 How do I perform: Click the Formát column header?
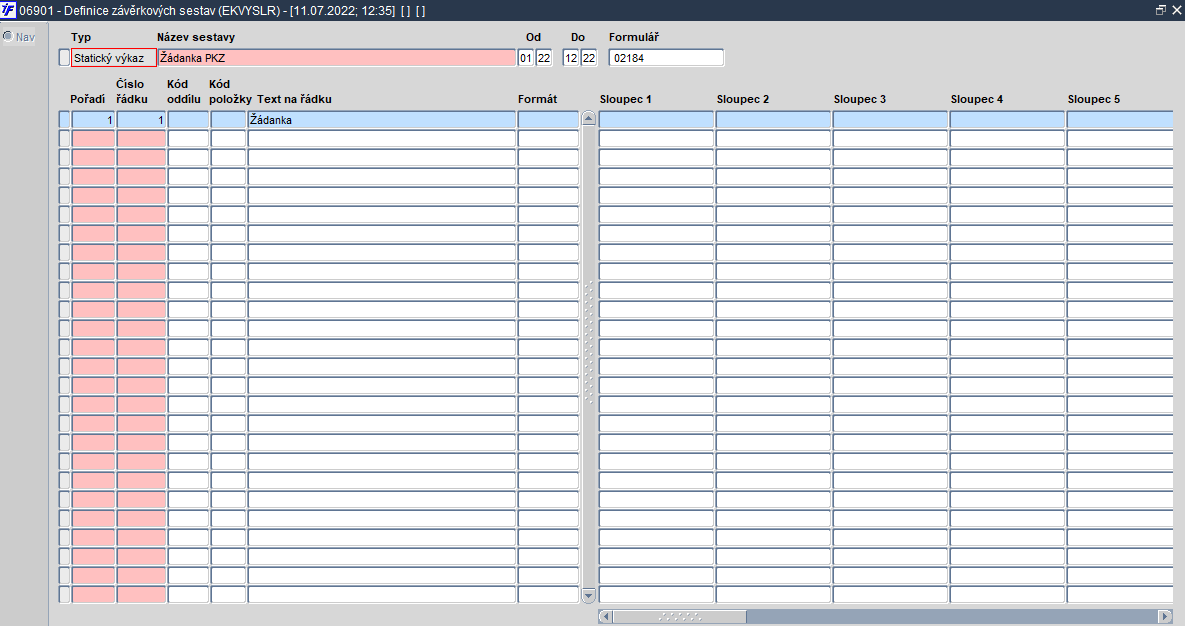point(537,99)
